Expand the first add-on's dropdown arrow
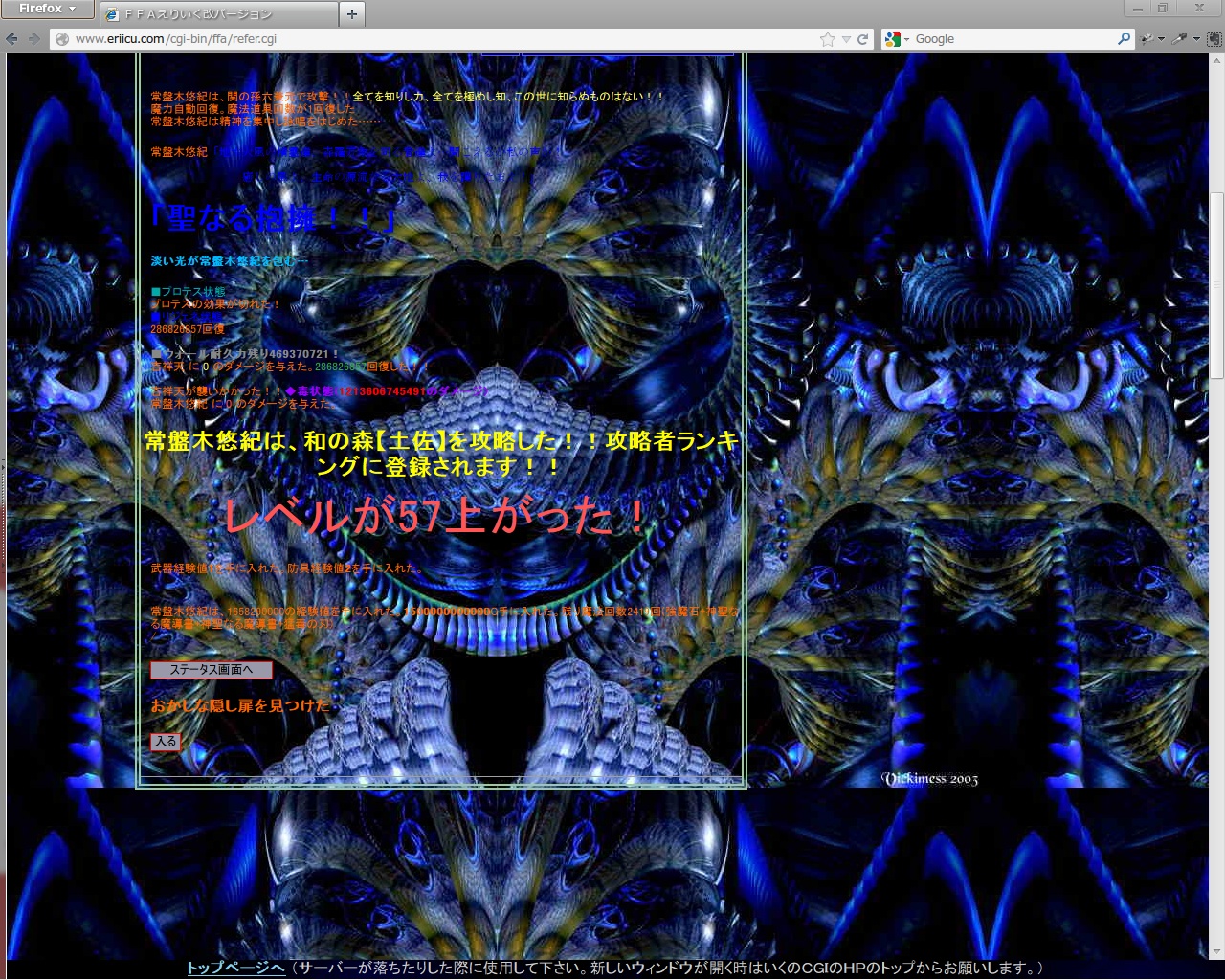 click(1161, 39)
